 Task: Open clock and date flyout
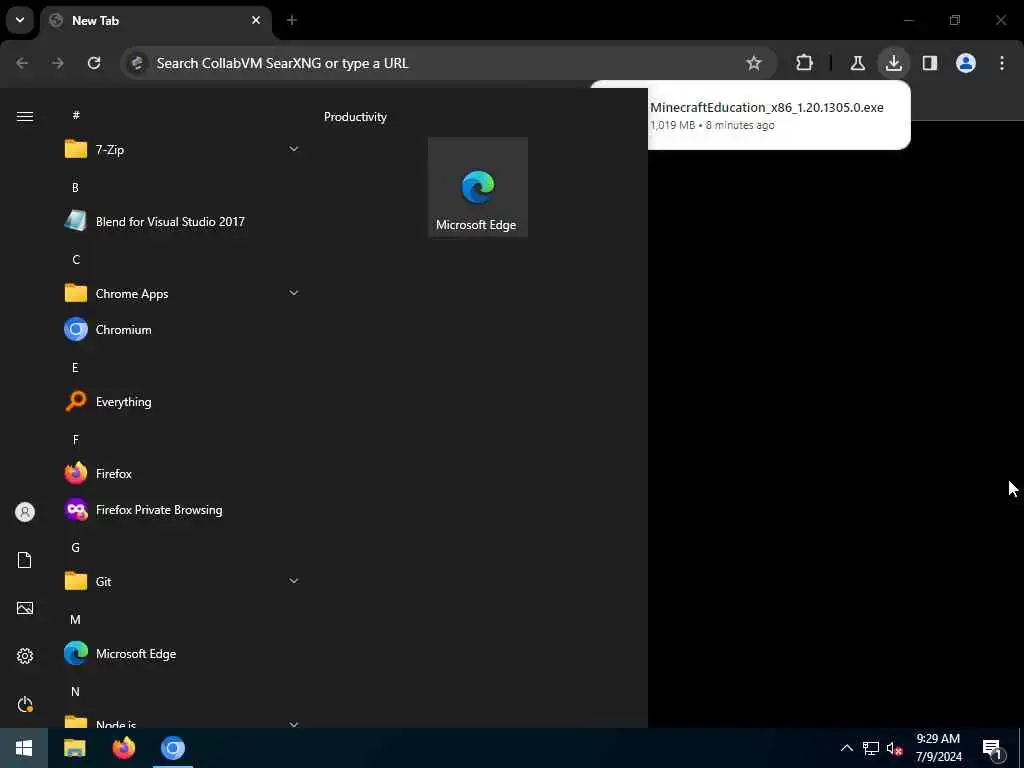[x=938, y=748]
